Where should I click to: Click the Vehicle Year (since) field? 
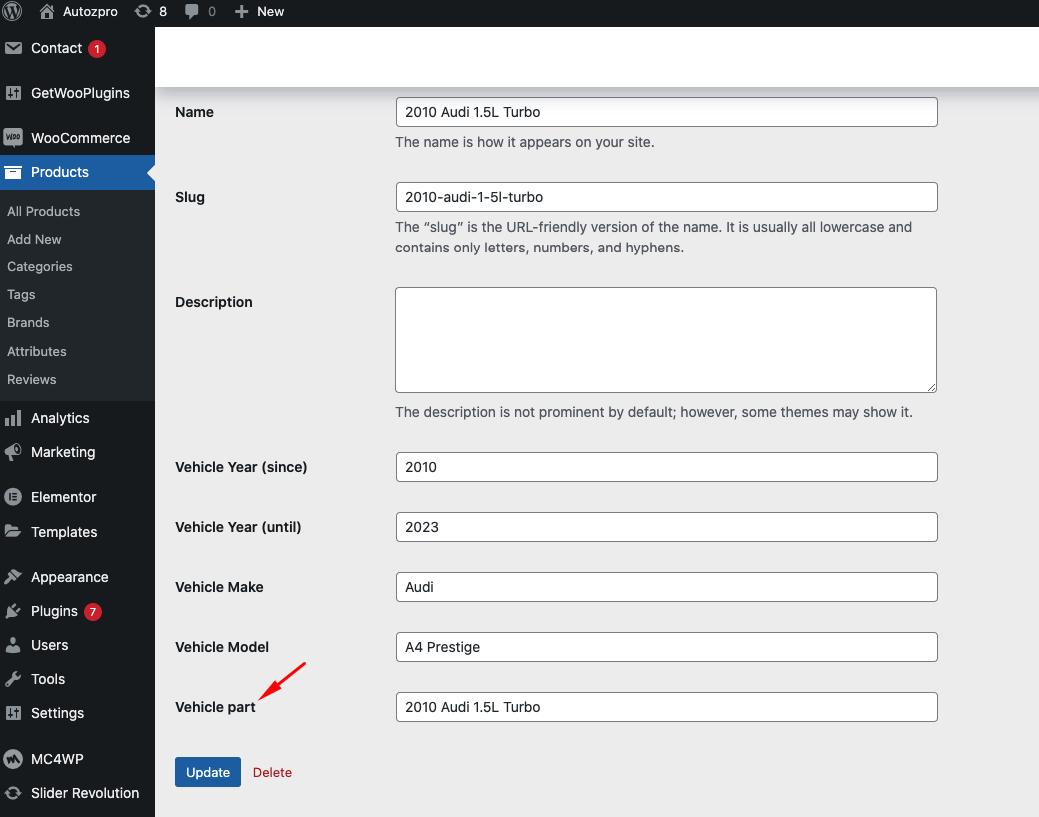667,467
